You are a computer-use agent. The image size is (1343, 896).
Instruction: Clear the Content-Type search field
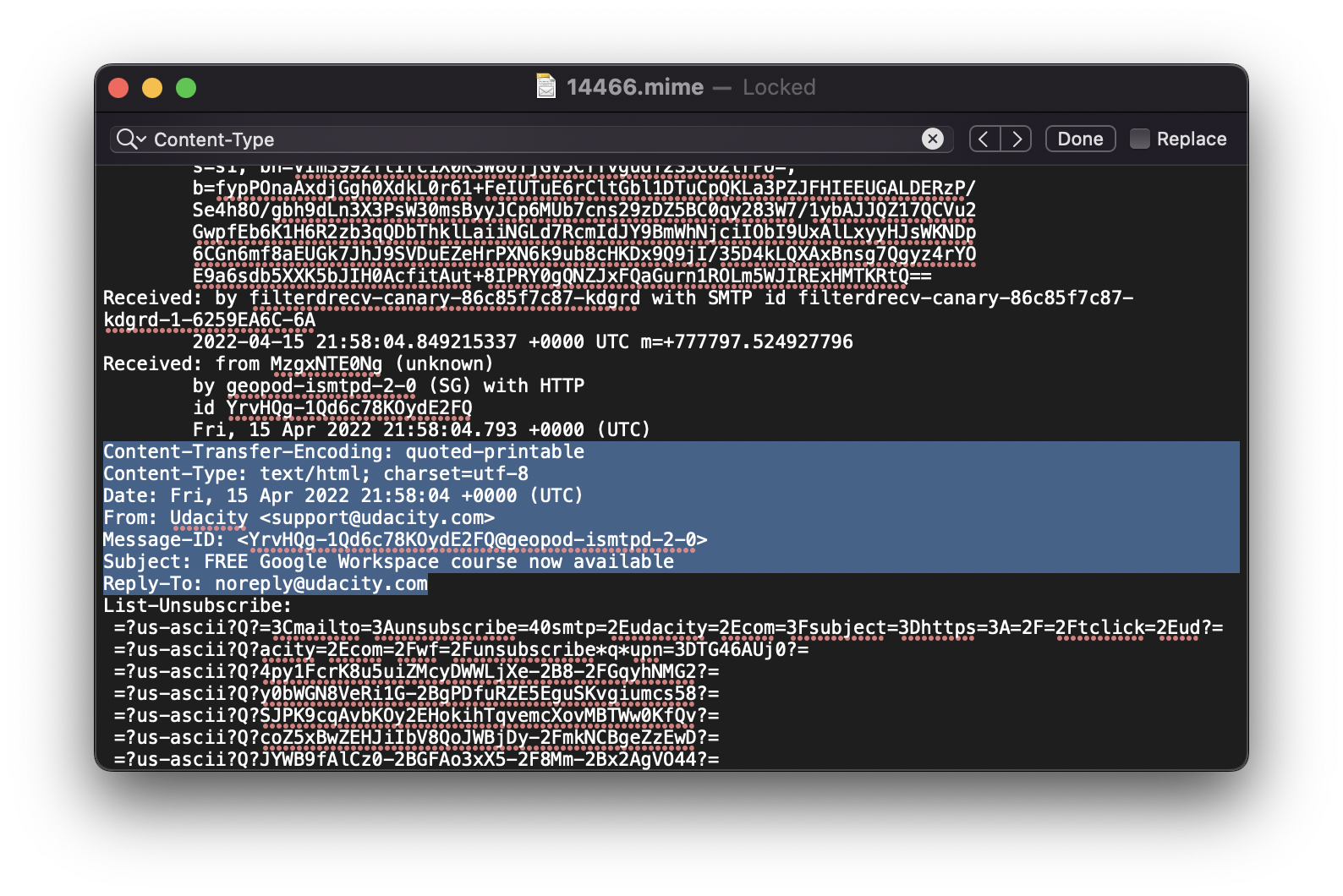coord(932,139)
